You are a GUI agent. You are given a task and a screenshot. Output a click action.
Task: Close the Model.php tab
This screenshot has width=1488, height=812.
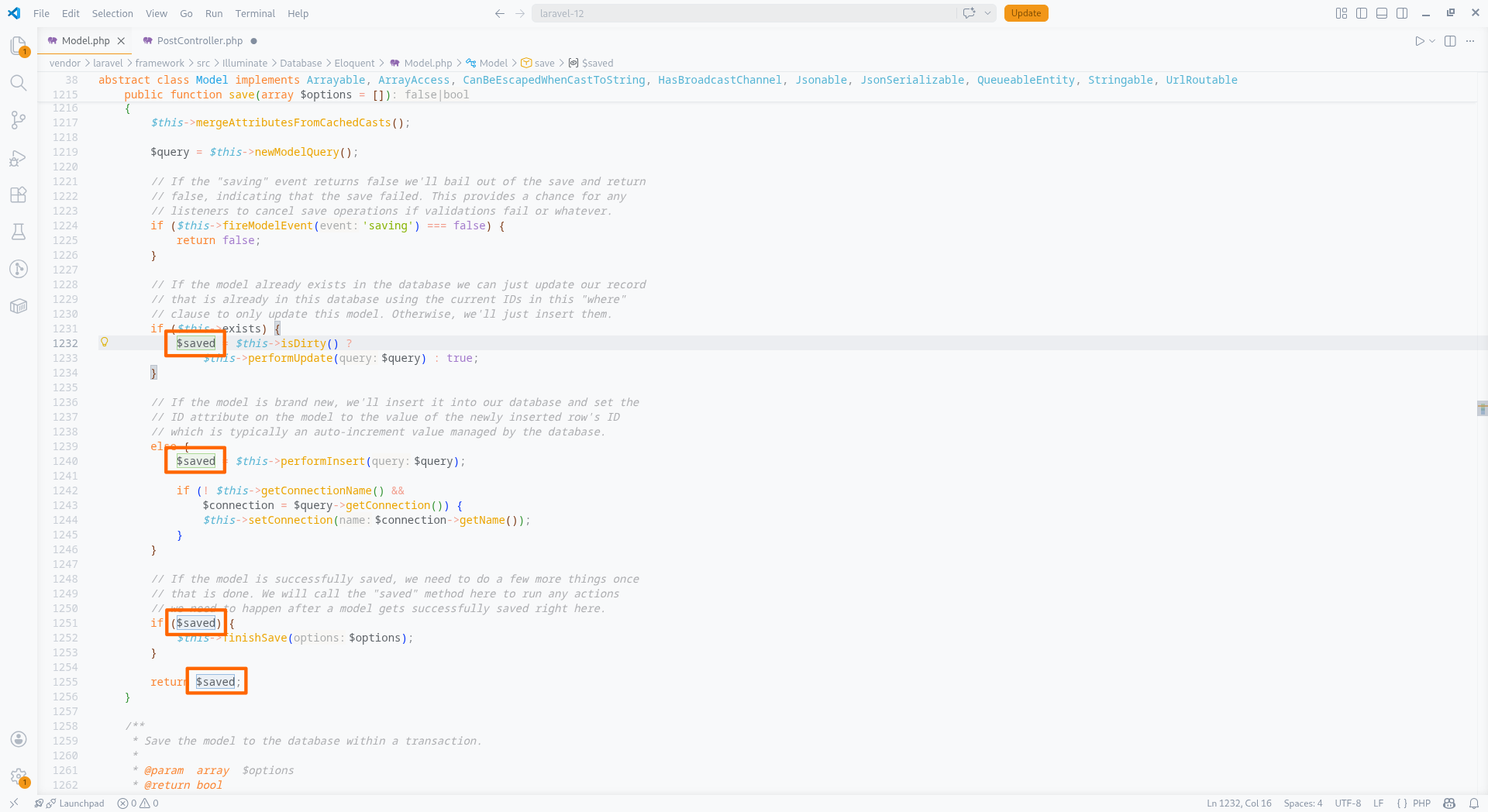[121, 41]
